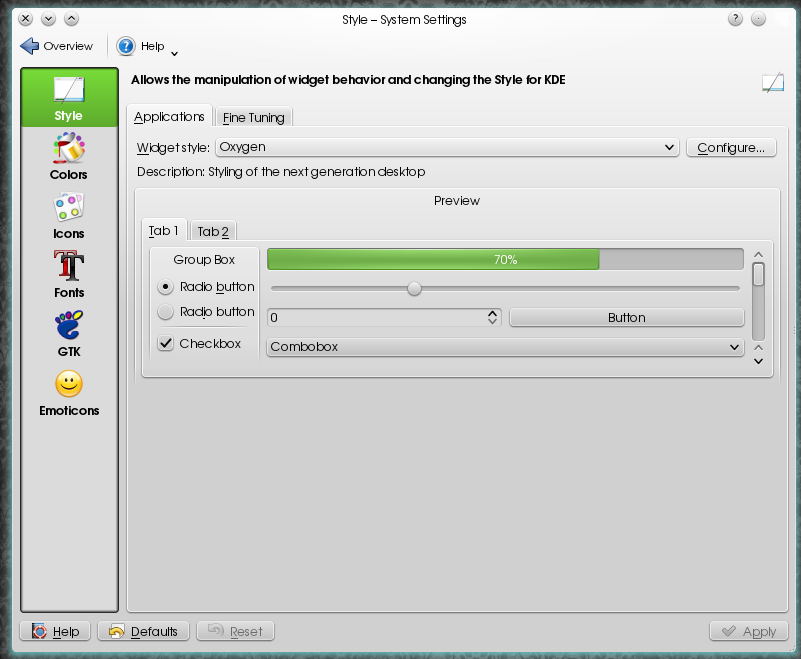
Task: Click the Help toolbar button
Action: [140, 46]
